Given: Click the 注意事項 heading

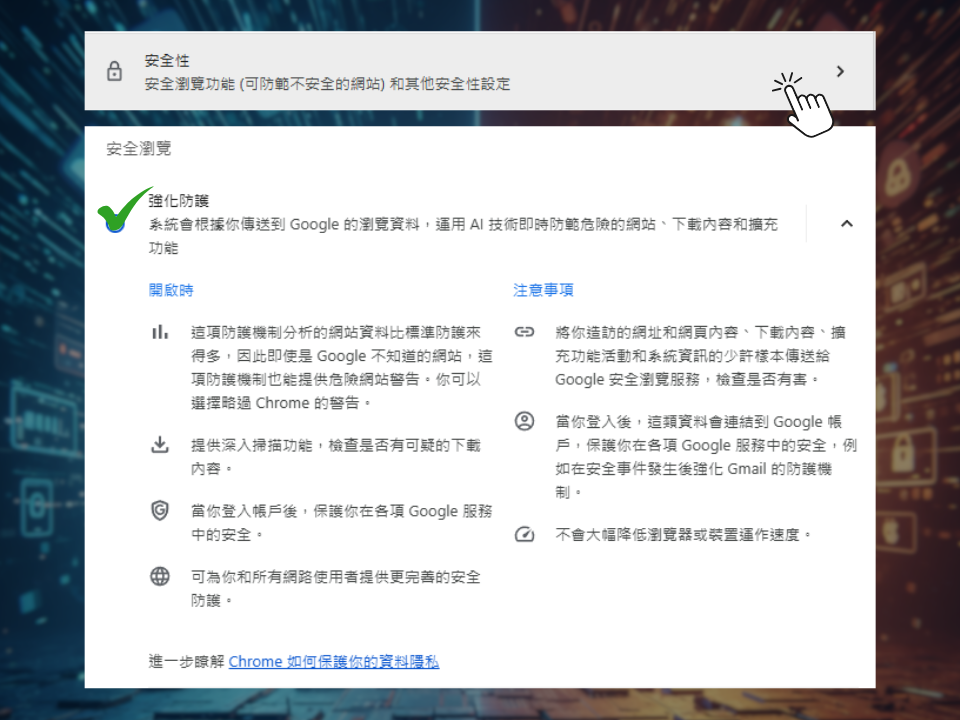Looking at the screenshot, I should click(x=543, y=290).
